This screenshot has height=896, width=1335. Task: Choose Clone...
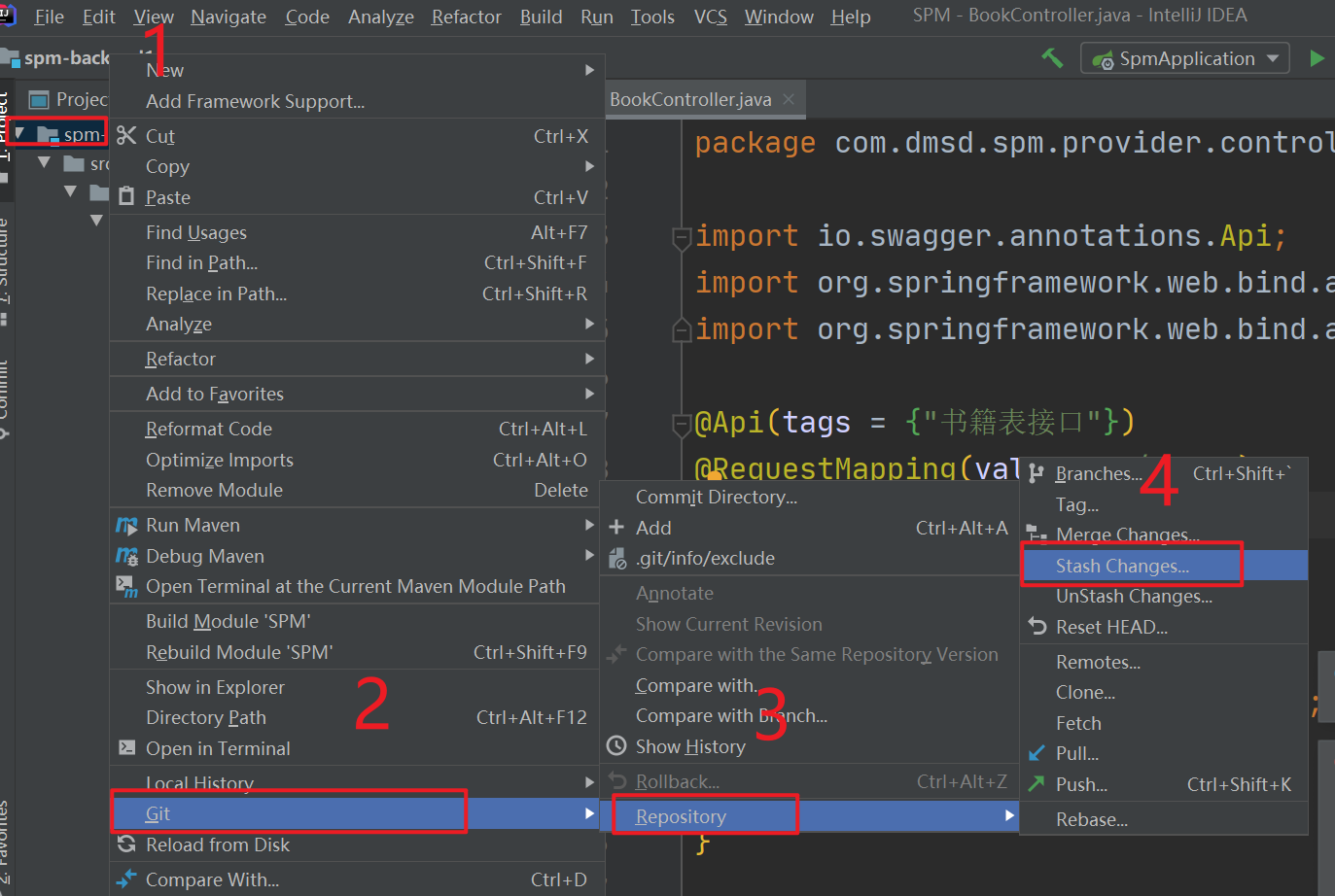tap(1164, 692)
